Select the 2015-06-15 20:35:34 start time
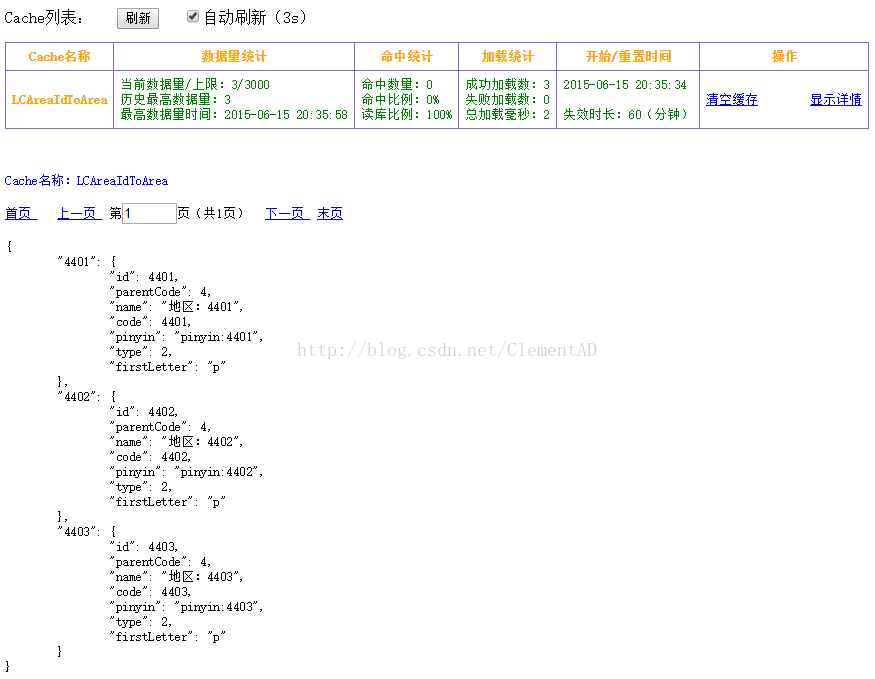 (624, 84)
